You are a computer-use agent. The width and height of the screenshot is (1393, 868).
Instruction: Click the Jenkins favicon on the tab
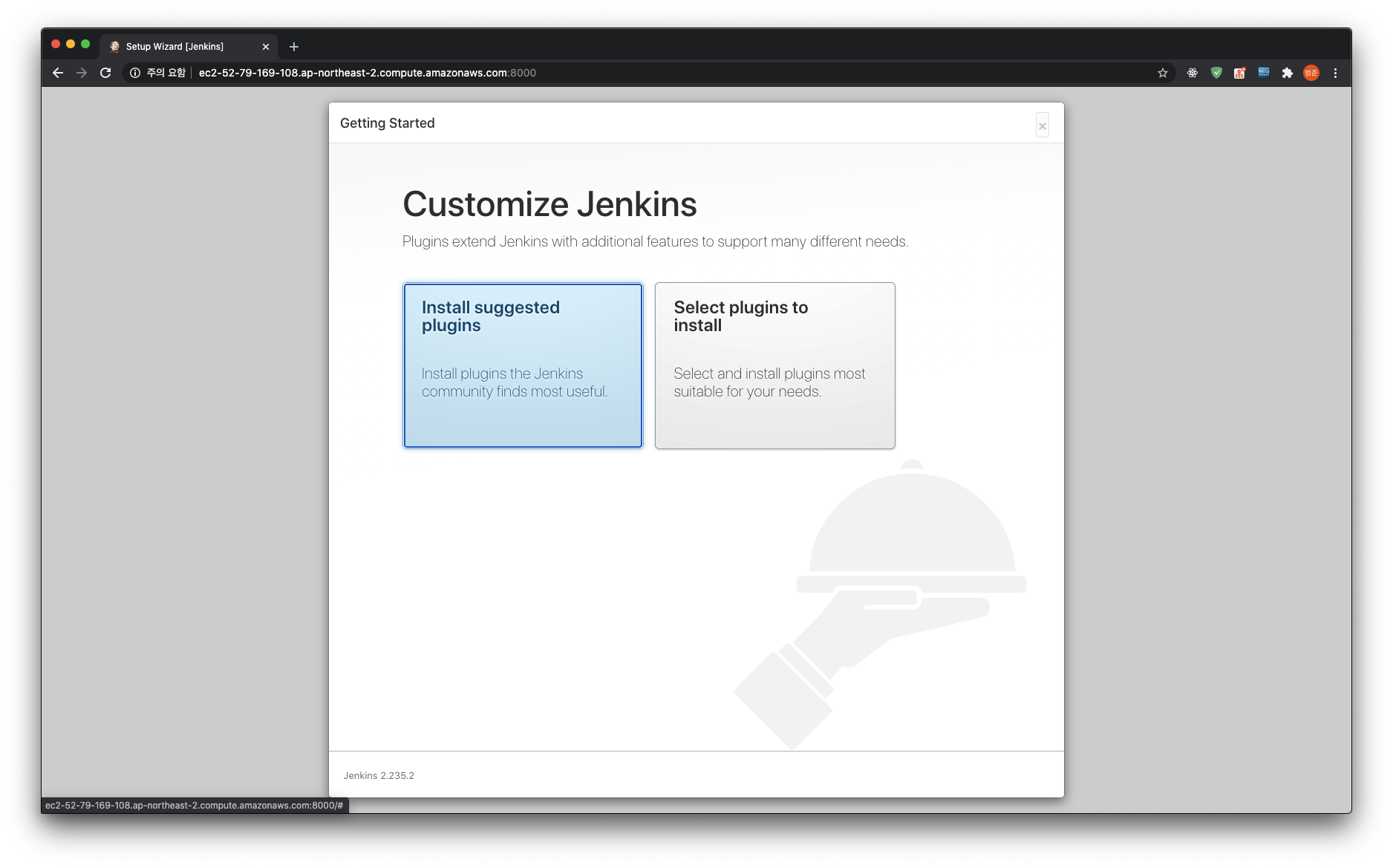114,47
